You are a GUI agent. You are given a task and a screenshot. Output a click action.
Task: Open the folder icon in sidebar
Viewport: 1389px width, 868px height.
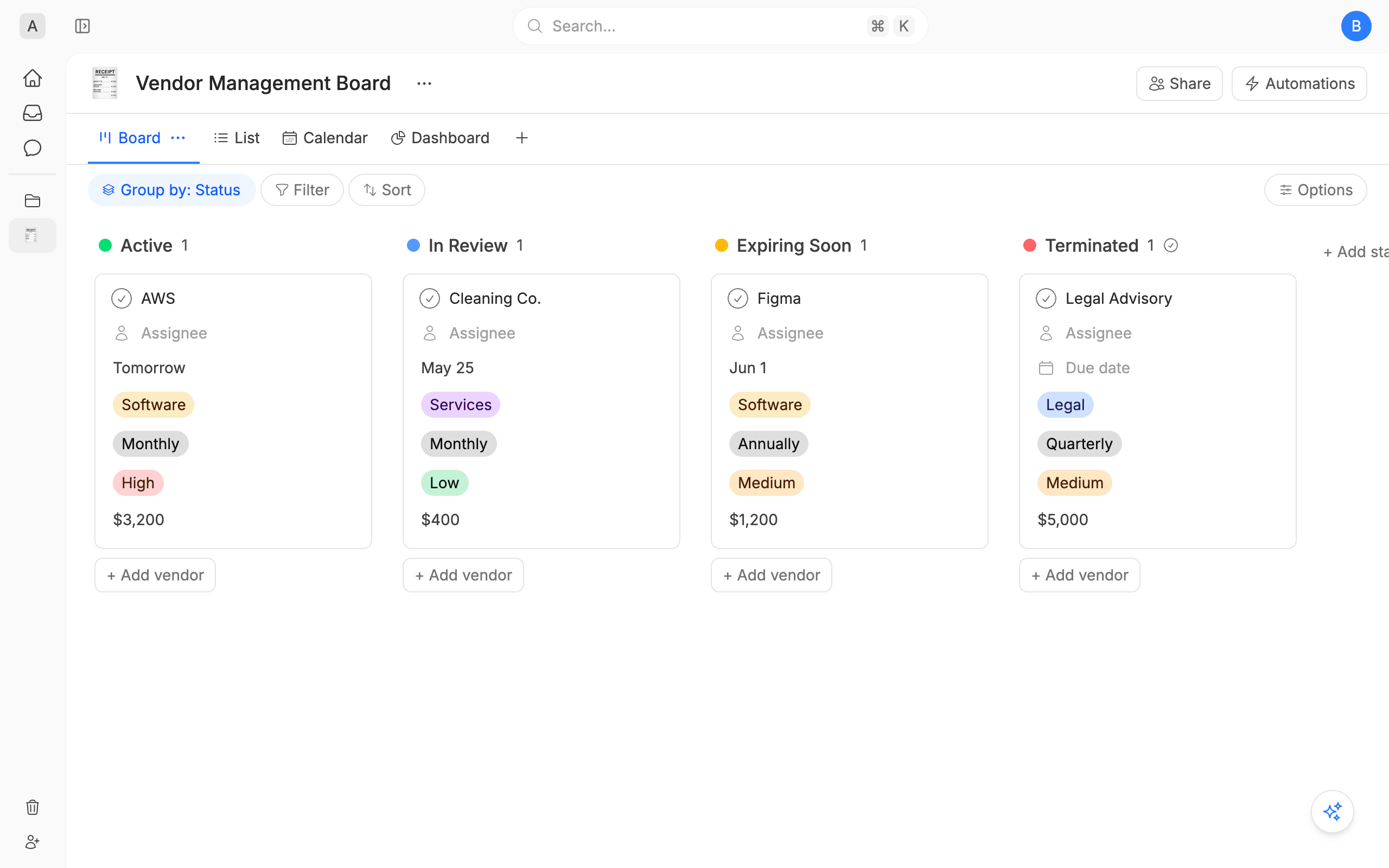coord(33,201)
